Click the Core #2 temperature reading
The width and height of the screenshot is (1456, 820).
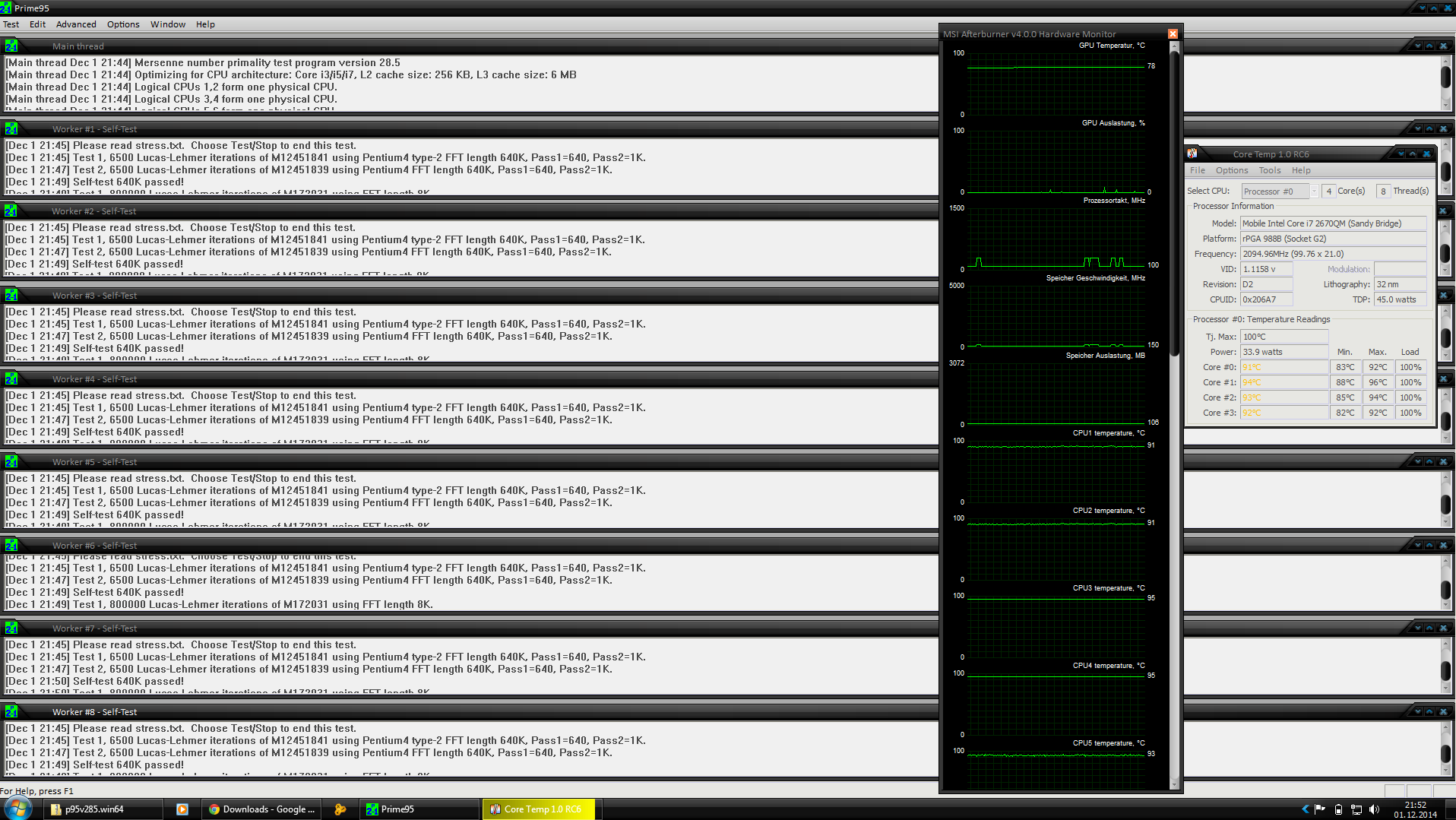pyautogui.click(x=1284, y=397)
